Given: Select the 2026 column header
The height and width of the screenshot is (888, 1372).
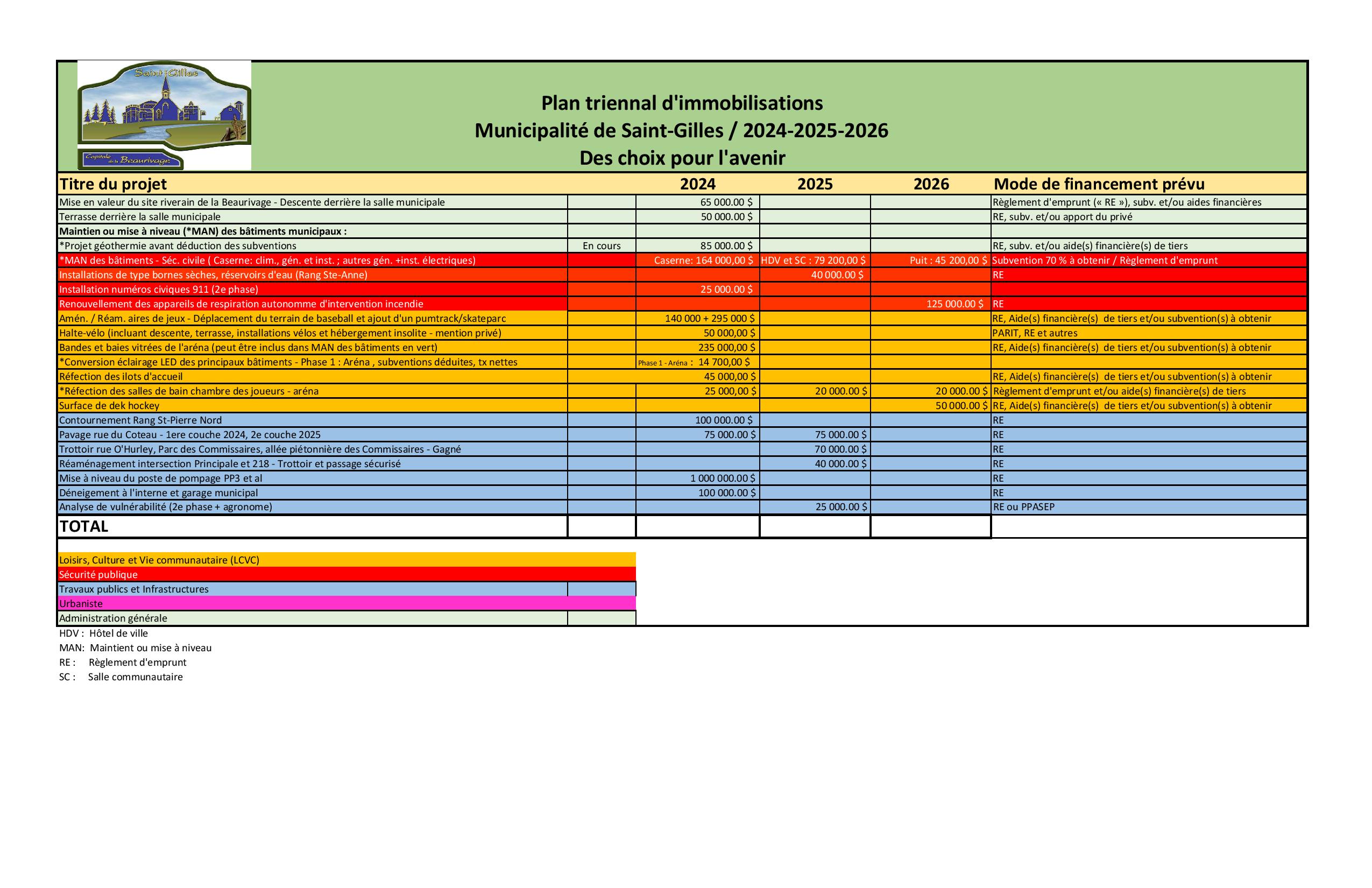Looking at the screenshot, I should pos(931,184).
